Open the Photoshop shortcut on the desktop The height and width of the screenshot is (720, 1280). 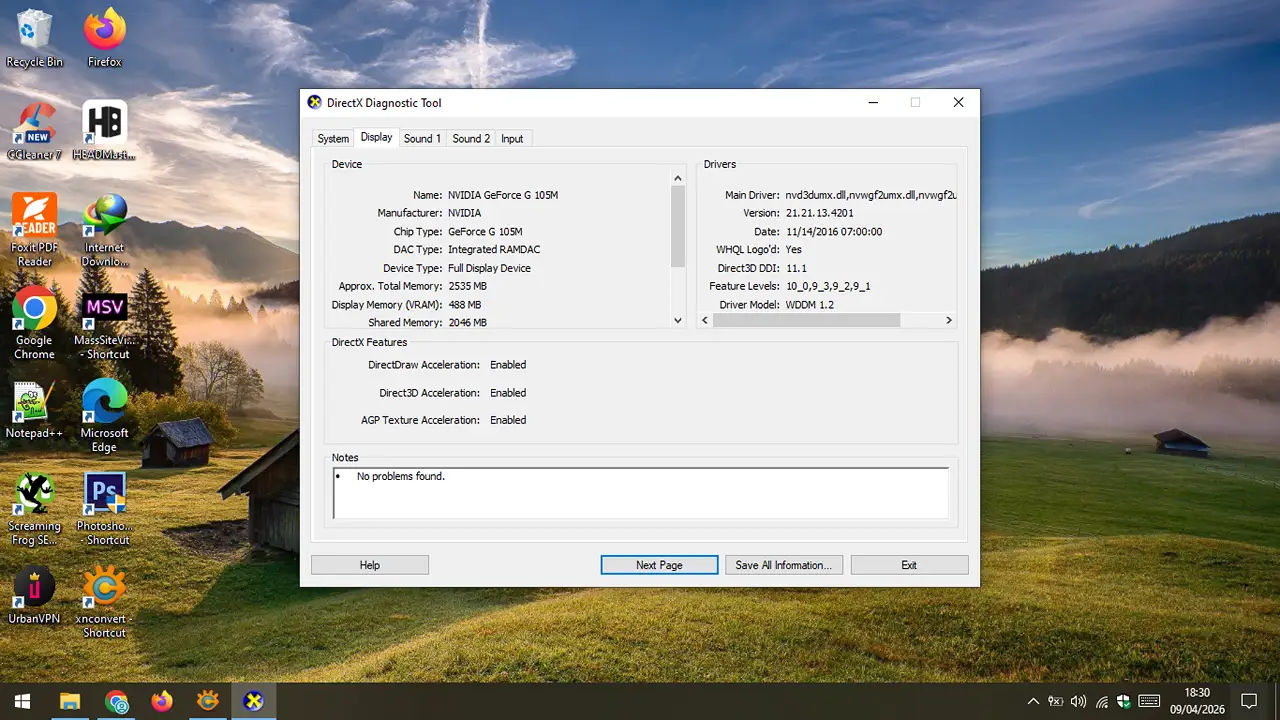pos(104,509)
